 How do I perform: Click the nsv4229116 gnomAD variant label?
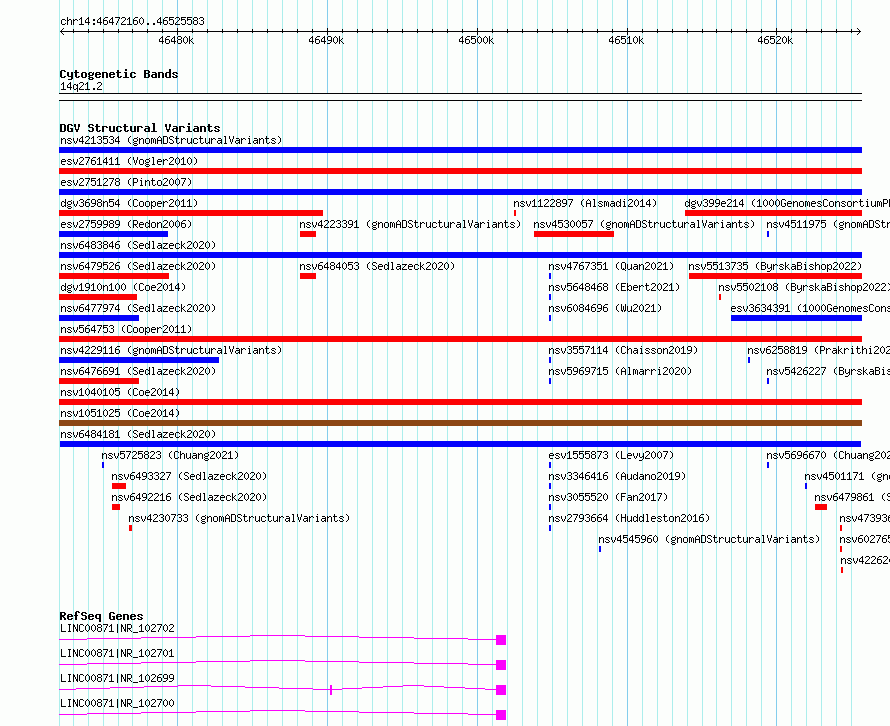[x=171, y=350]
